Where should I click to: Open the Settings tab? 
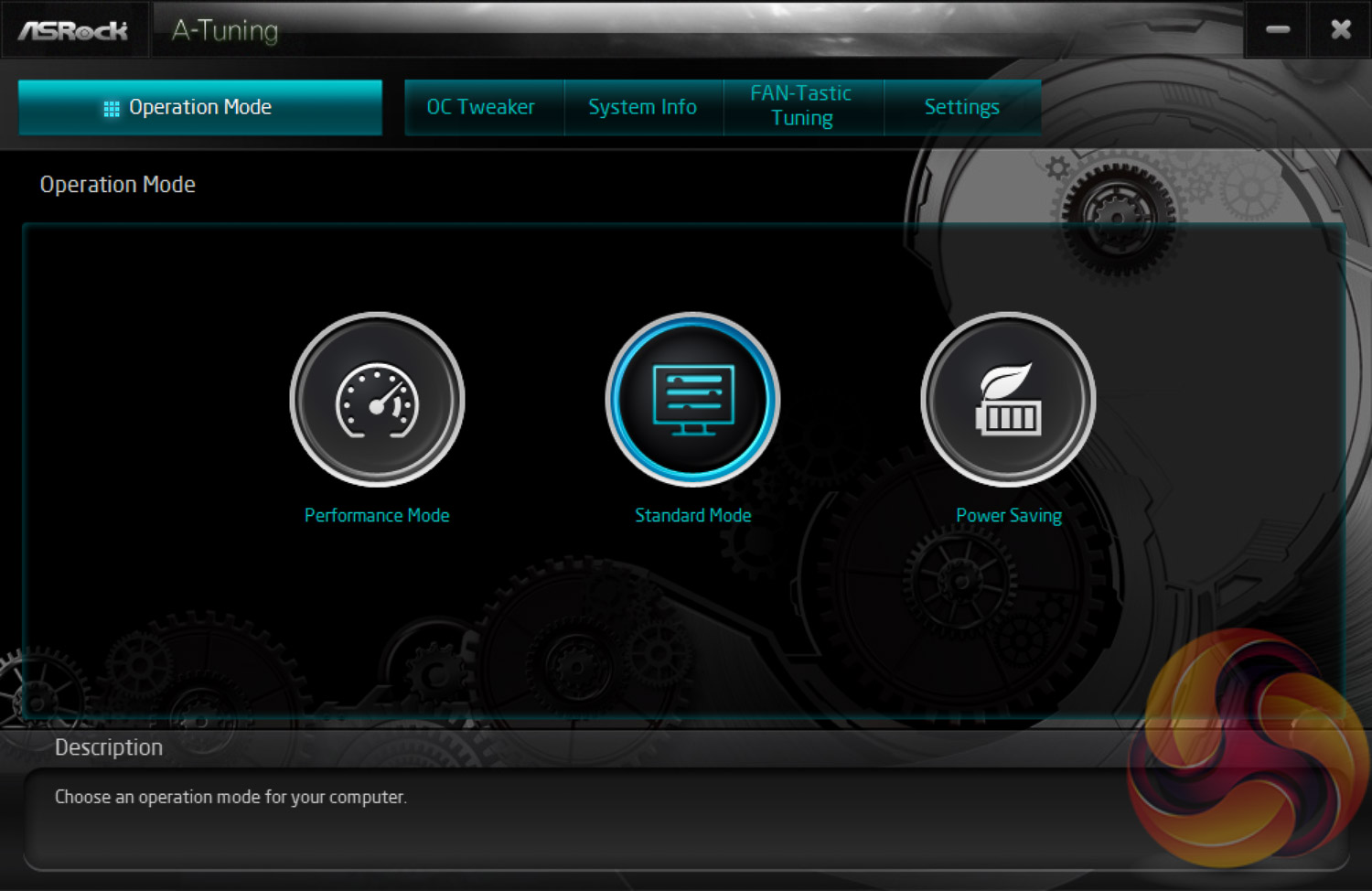(x=962, y=107)
